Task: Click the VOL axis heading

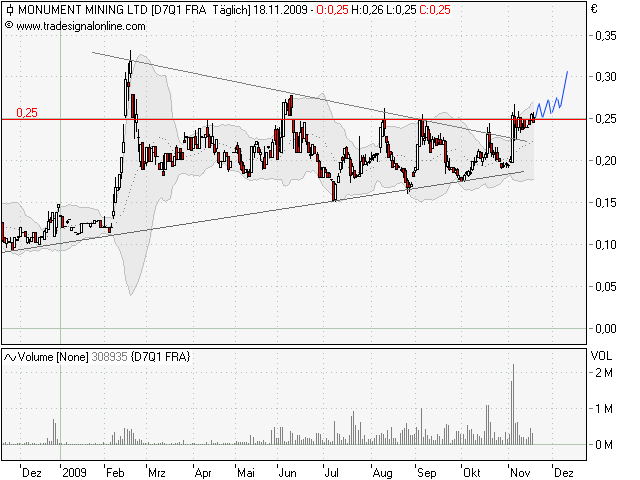Action: [601, 356]
